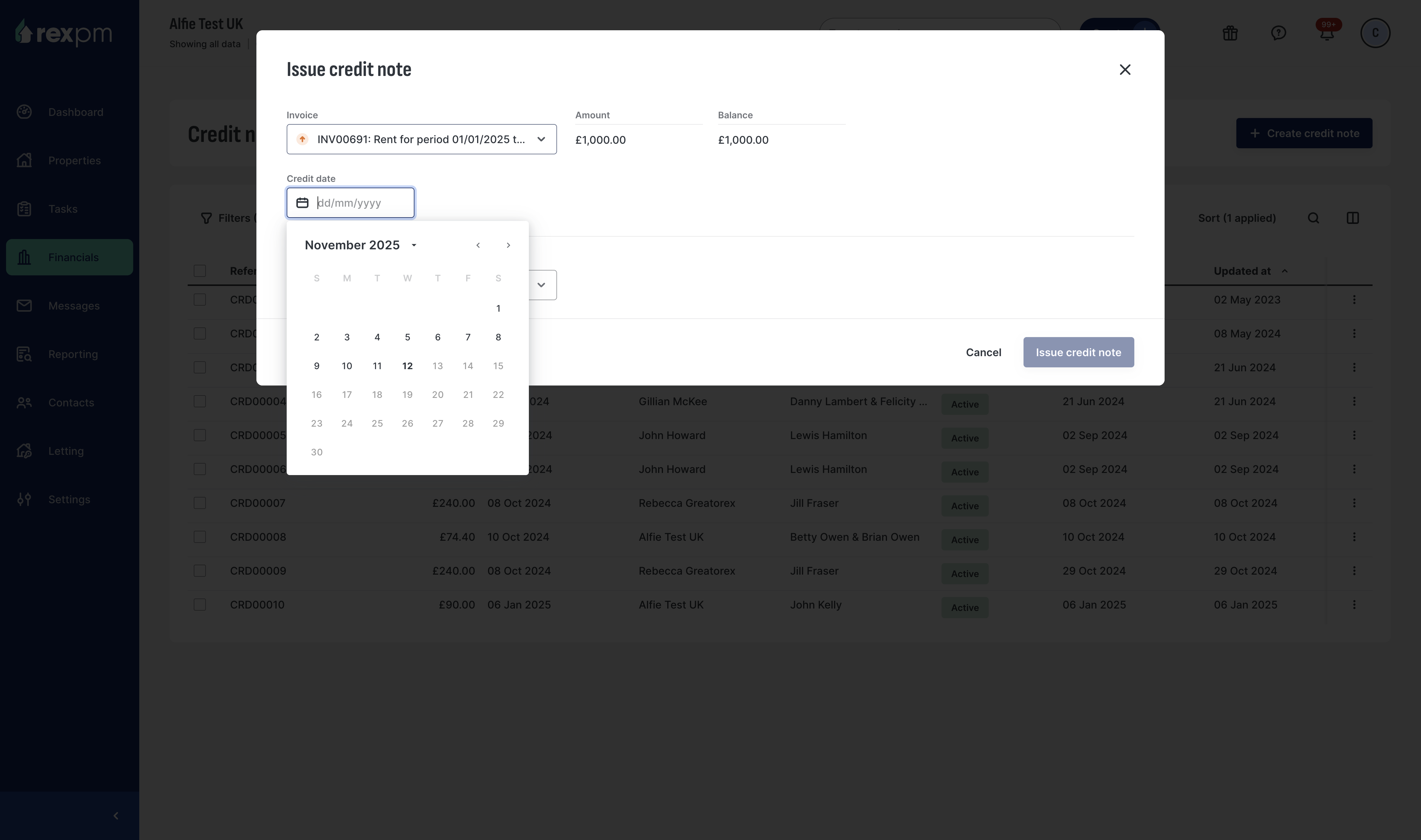The image size is (1421, 840).
Task: Pick November 5 in the date picker
Action: click(x=407, y=337)
